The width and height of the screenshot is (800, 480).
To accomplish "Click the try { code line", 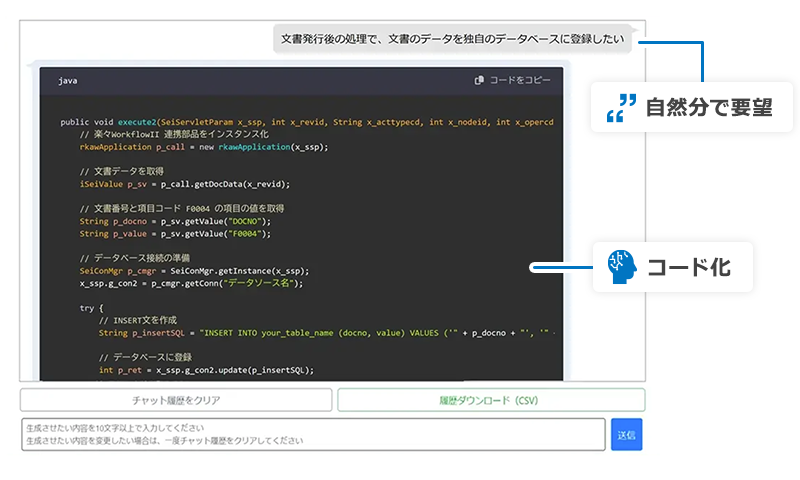I will [x=91, y=308].
